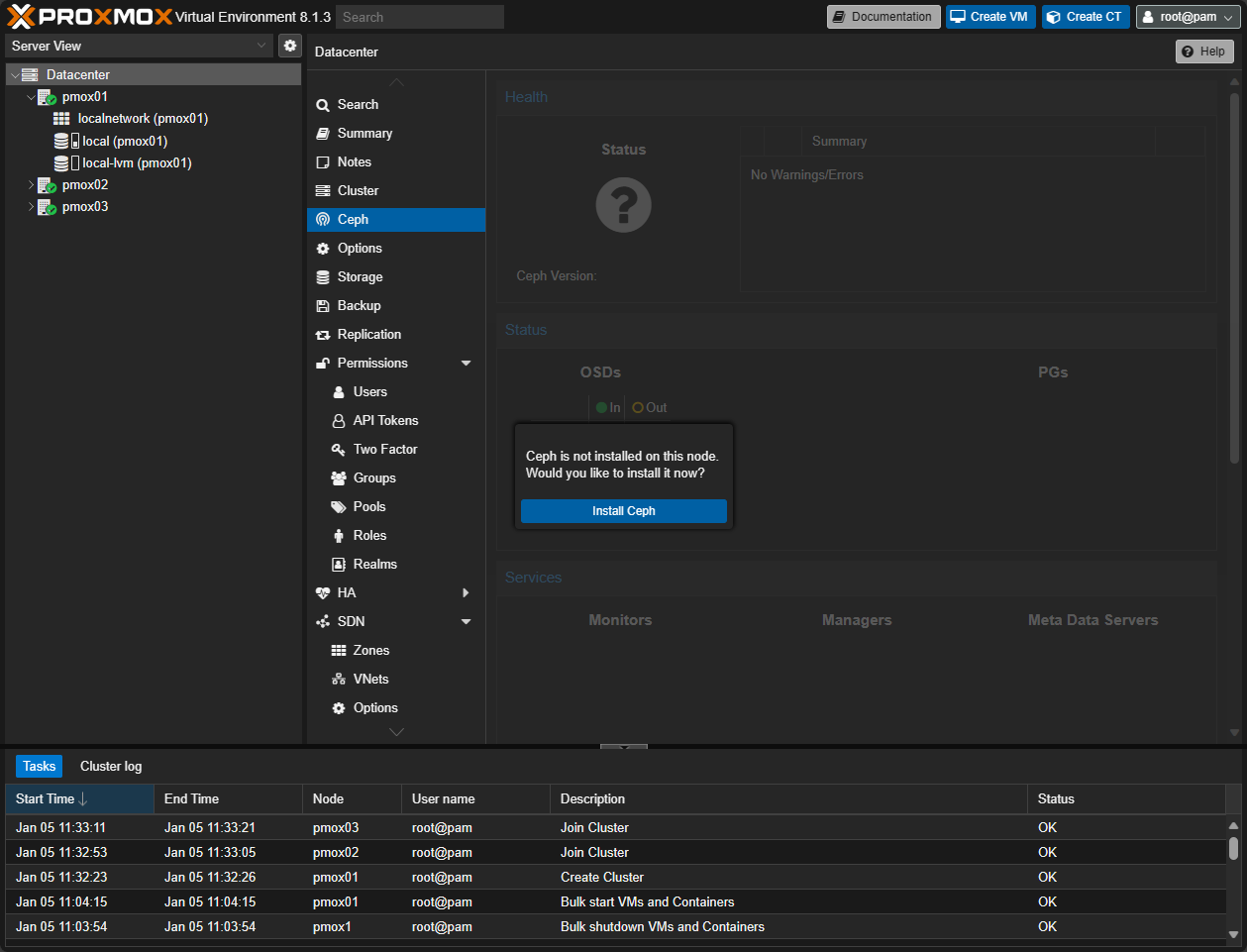Click the gear icon beside Server View
The width and height of the screenshot is (1247, 952).
289,46
